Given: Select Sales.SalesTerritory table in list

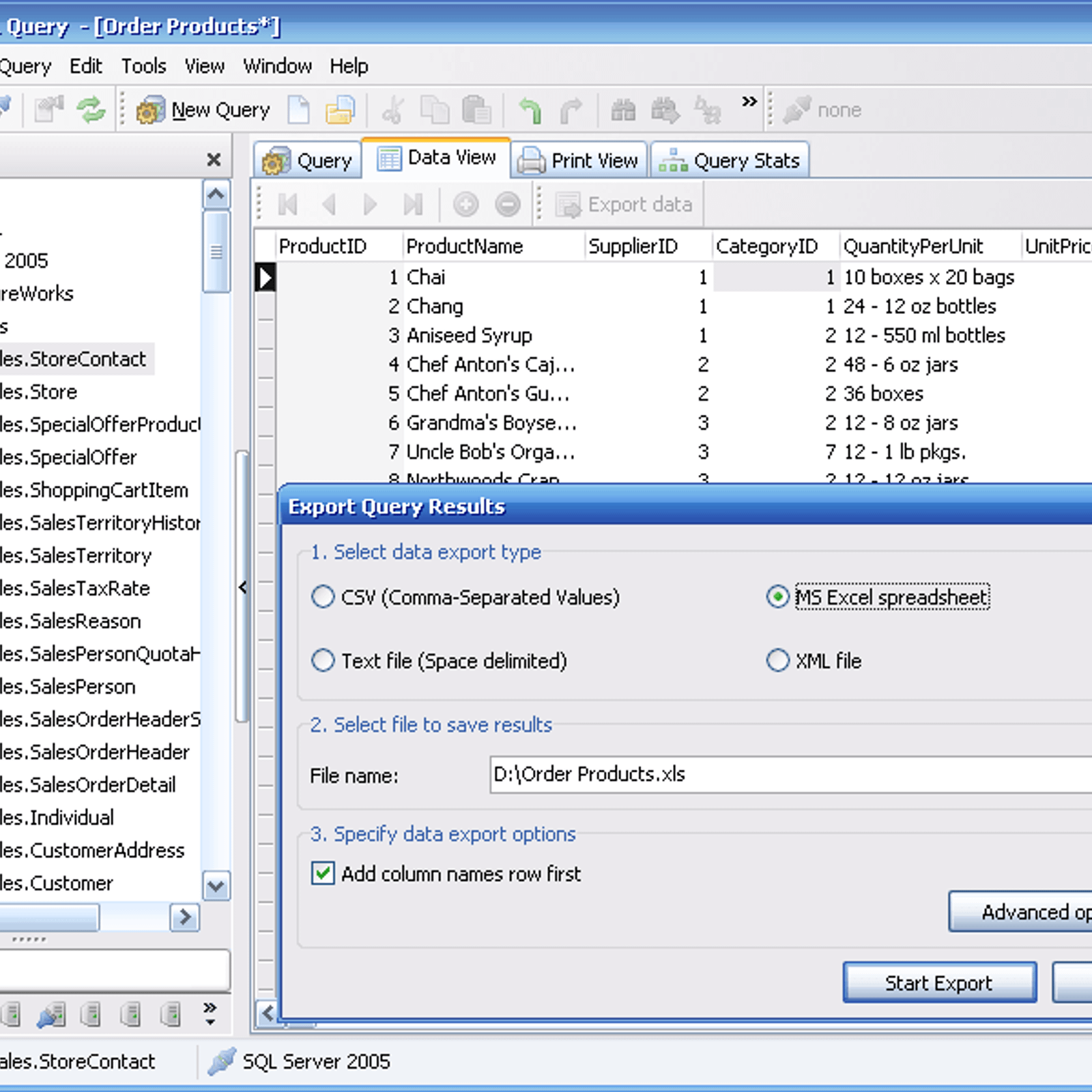Looking at the screenshot, I should tap(76, 556).
